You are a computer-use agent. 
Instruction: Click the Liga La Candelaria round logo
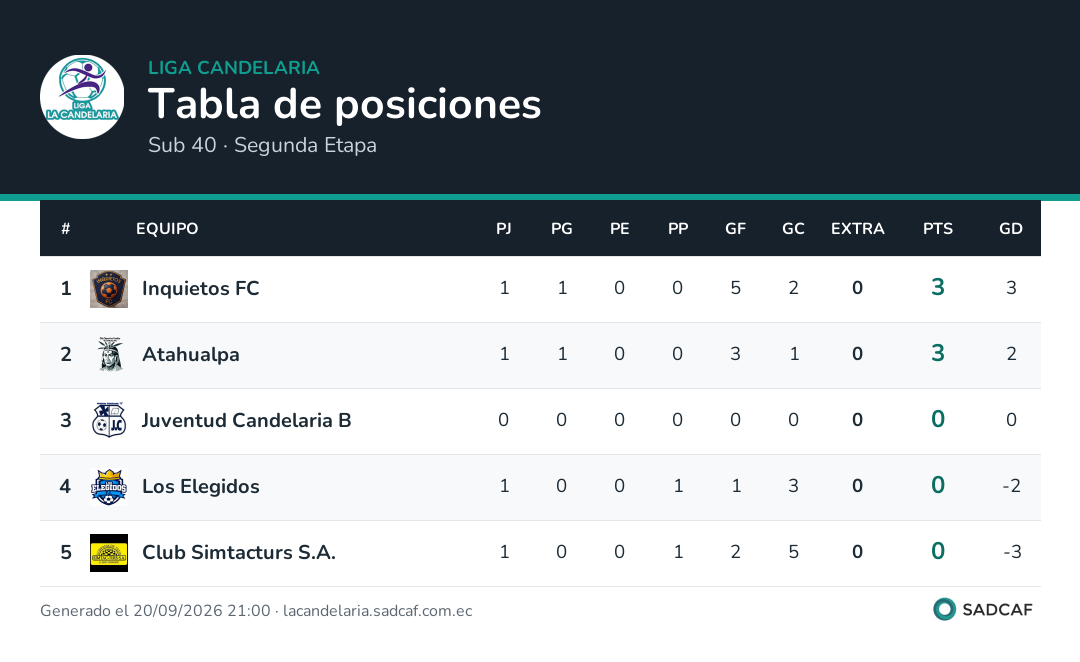point(82,97)
